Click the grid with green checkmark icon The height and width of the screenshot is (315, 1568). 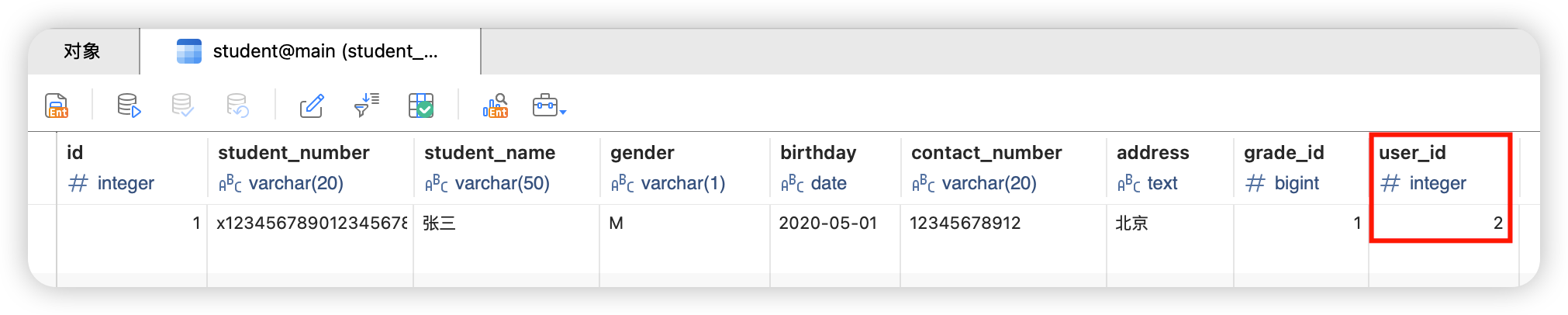click(x=421, y=105)
